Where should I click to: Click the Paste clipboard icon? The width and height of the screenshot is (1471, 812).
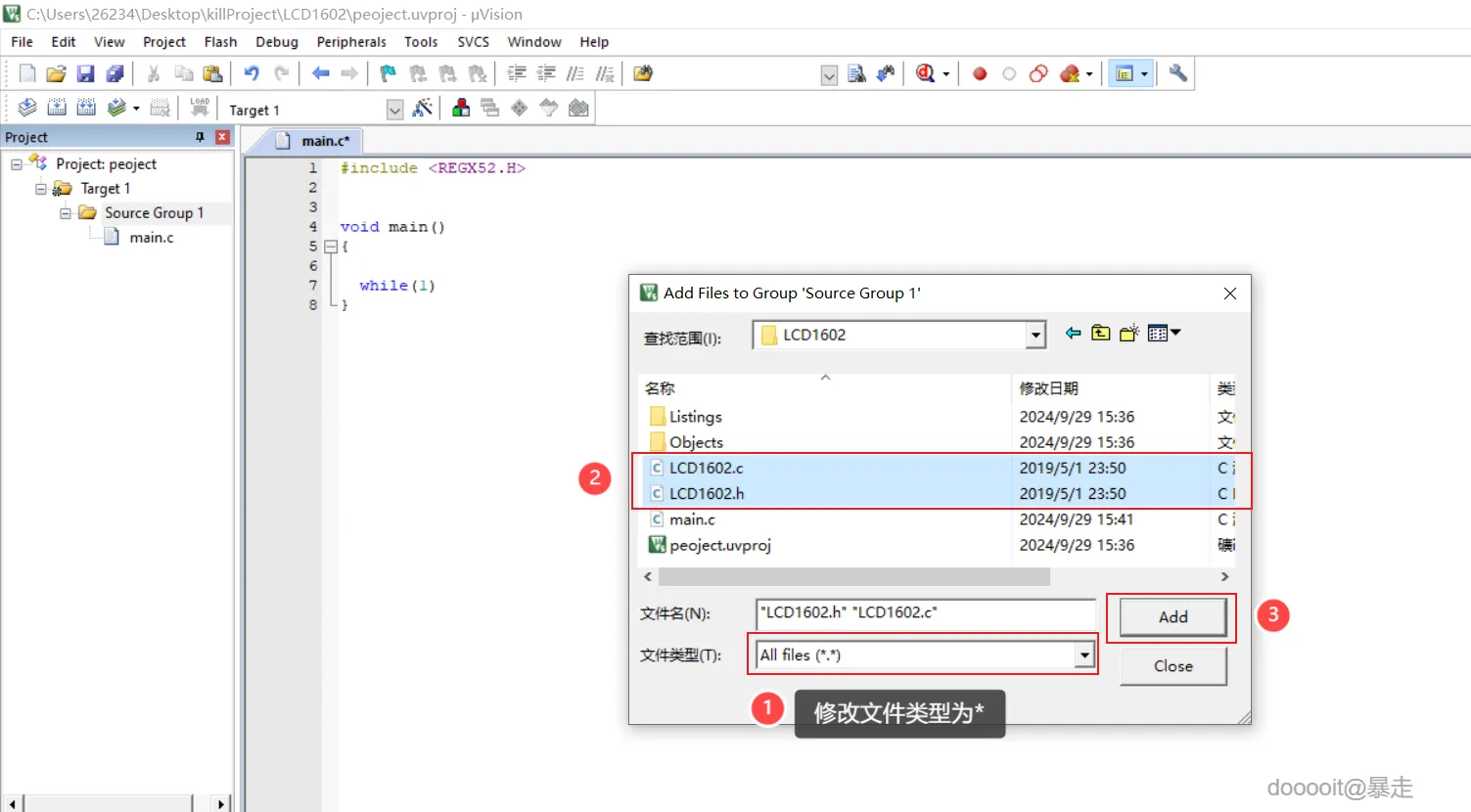pyautogui.click(x=212, y=73)
